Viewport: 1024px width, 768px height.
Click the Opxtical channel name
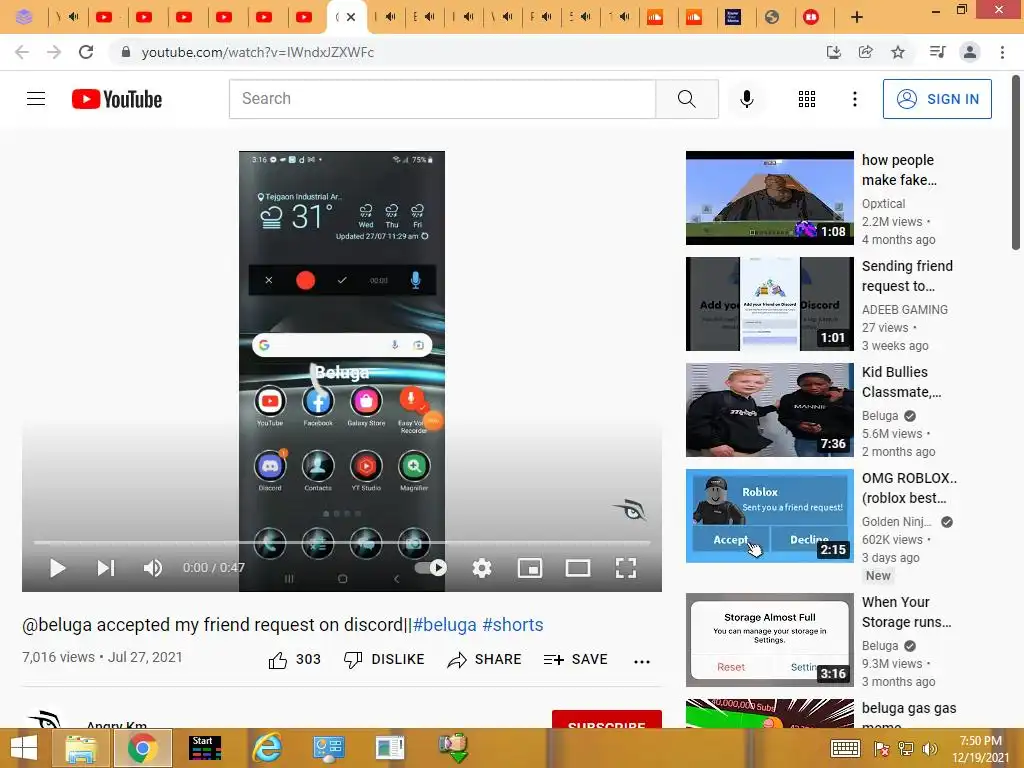coord(884,204)
